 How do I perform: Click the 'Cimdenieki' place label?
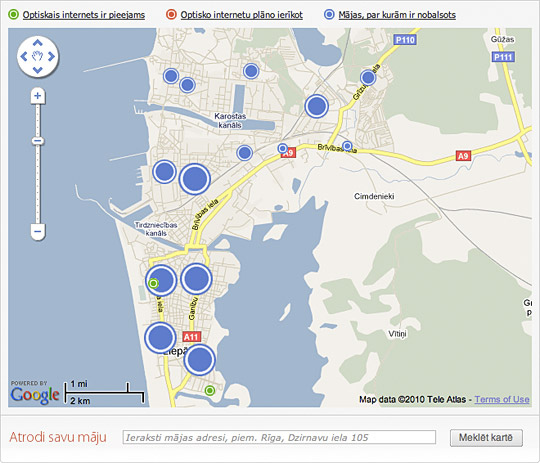point(374,196)
